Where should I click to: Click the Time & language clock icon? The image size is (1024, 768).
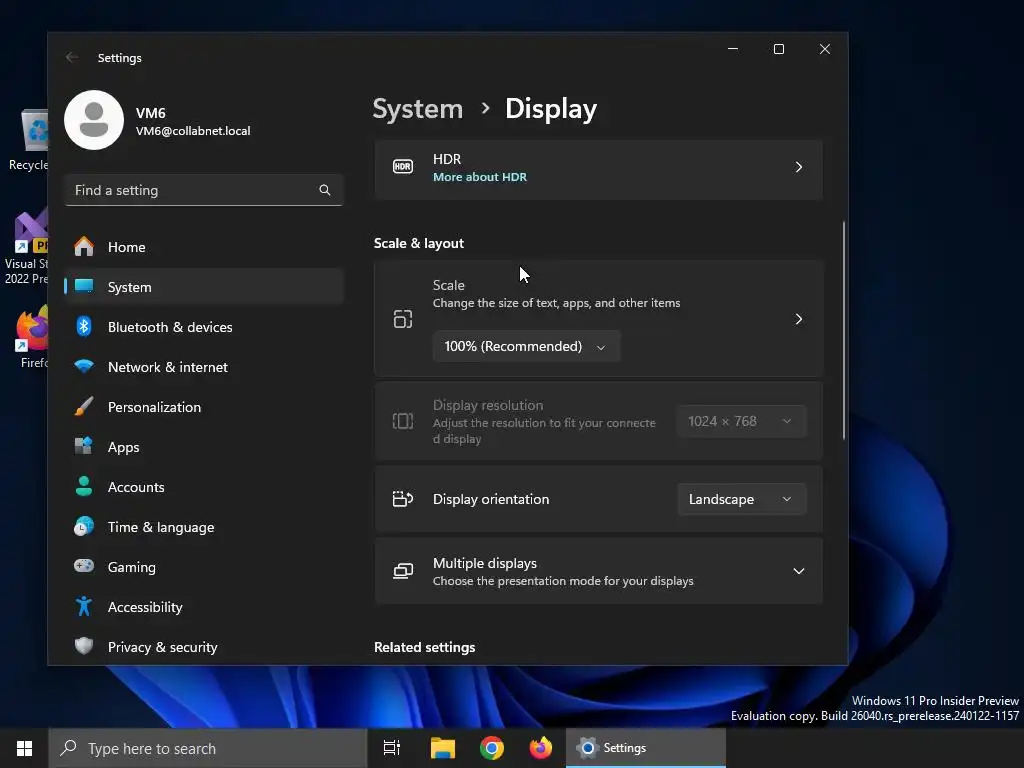pos(84,526)
